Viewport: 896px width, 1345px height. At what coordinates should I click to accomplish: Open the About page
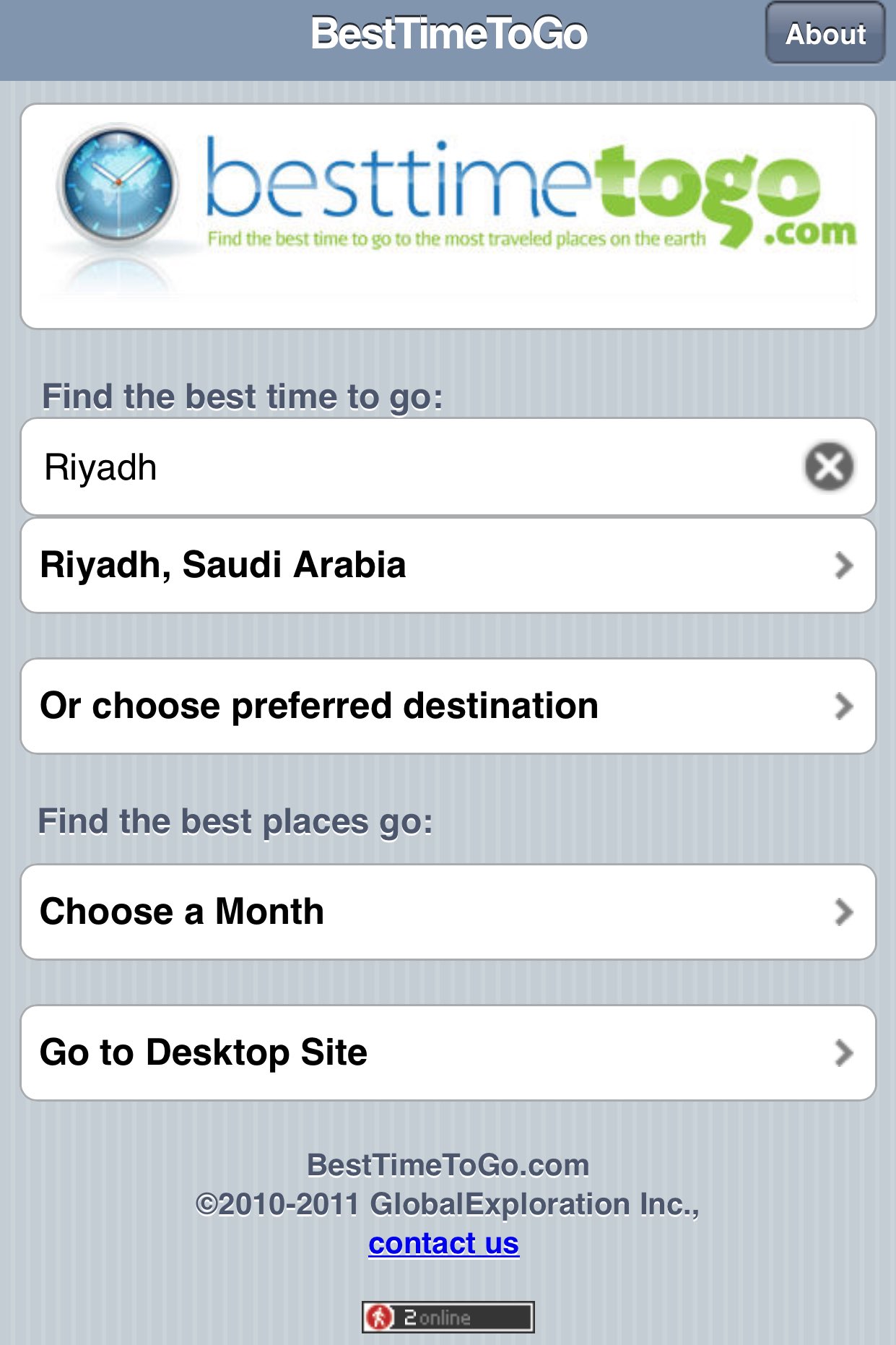click(825, 34)
